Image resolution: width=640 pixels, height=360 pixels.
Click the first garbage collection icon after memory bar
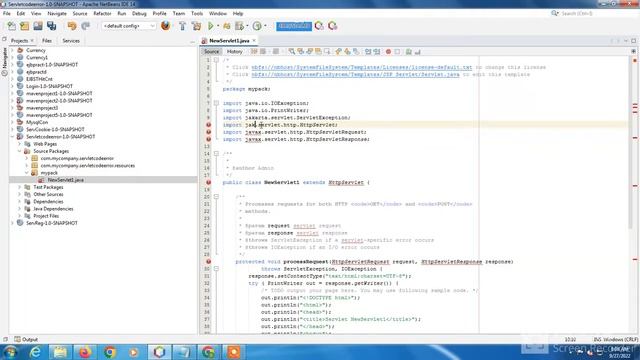click(319, 26)
